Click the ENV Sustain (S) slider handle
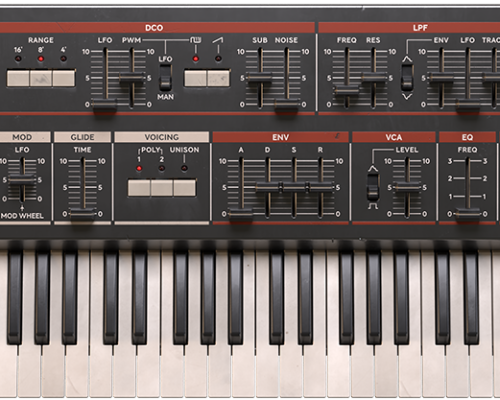The width and height of the screenshot is (500, 400). tap(294, 187)
